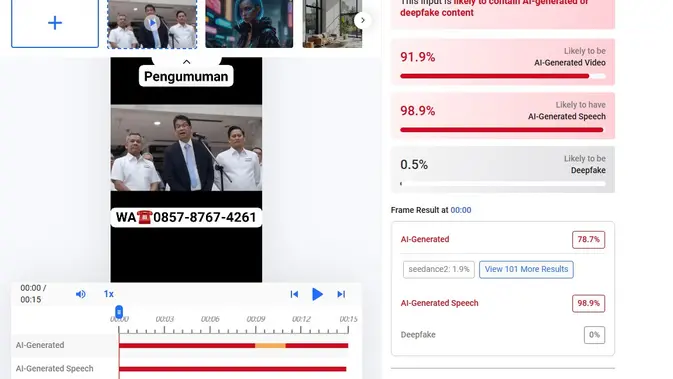Image resolution: width=673 pixels, height=379 pixels.
Task: Click the 00:00 frame result timestamp
Action: 461,210
